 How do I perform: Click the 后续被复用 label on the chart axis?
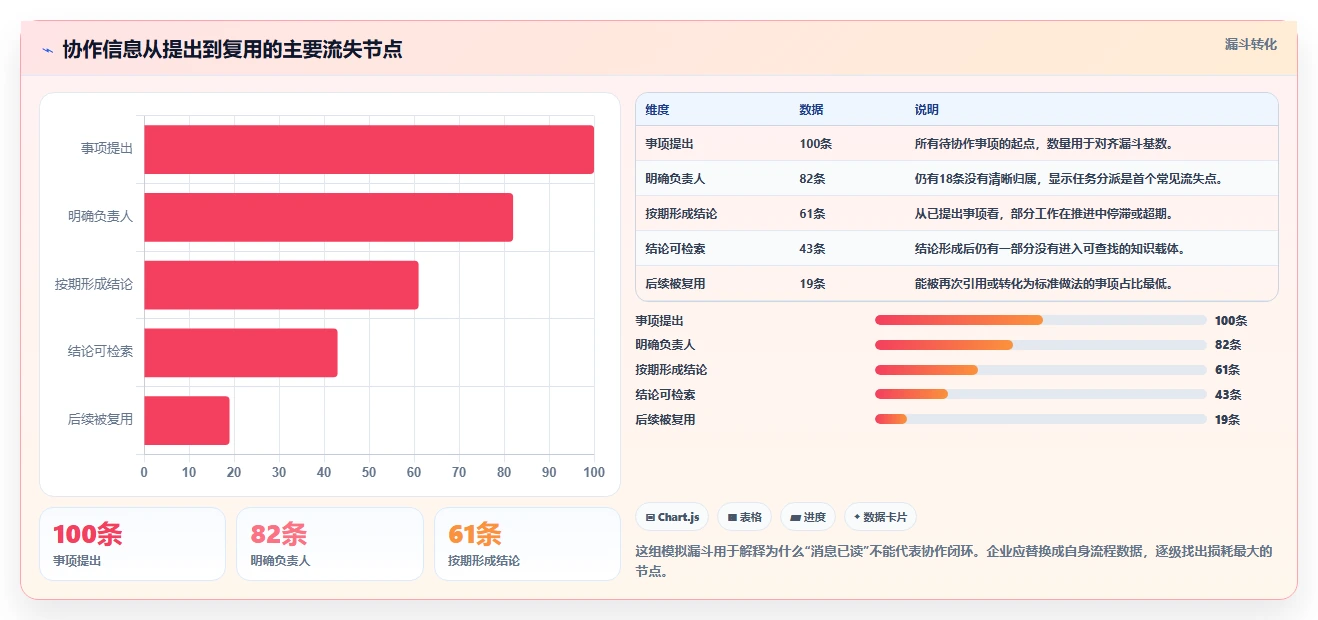coord(100,420)
